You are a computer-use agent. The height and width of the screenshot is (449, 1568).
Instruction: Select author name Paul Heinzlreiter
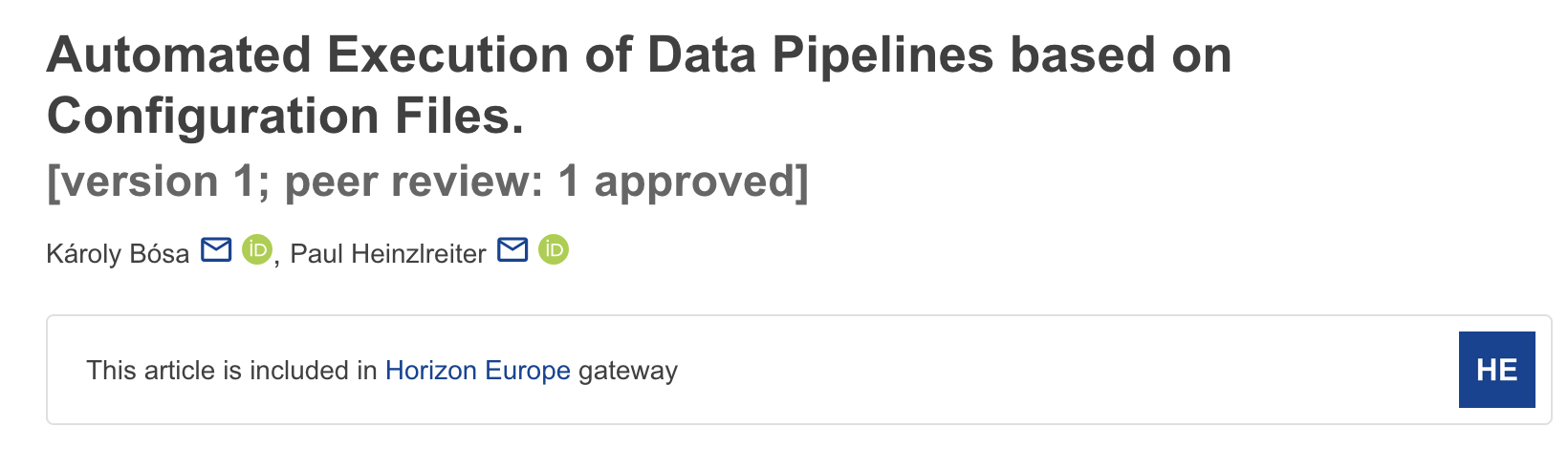pyautogui.click(x=388, y=254)
